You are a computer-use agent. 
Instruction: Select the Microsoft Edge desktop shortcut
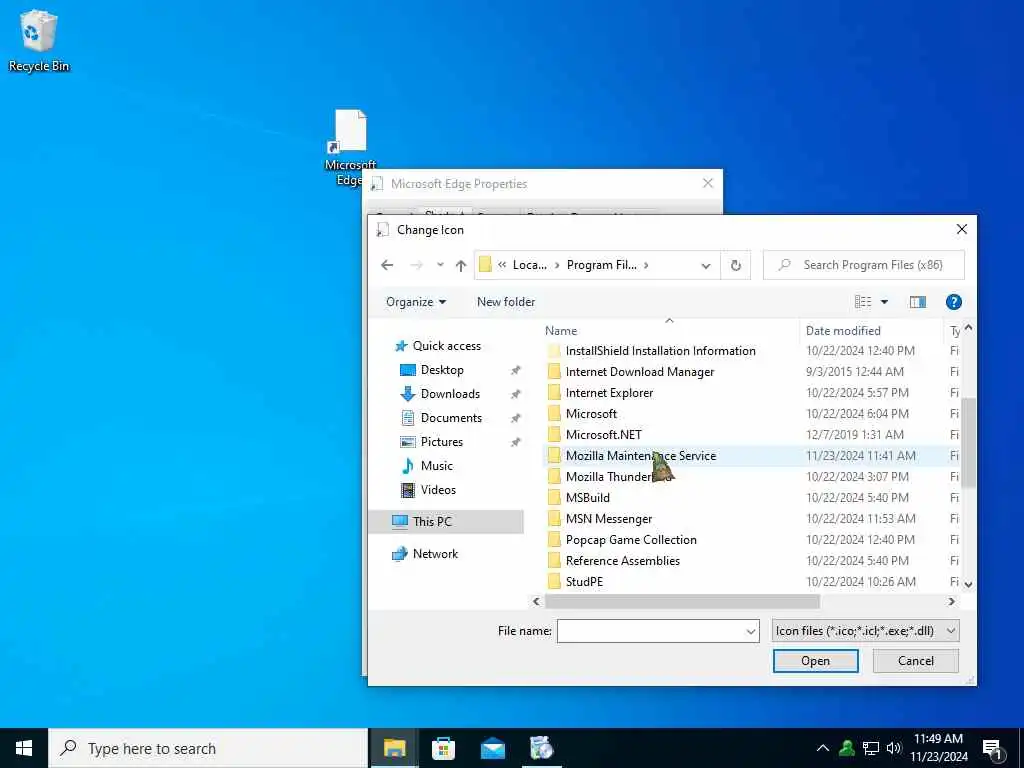(x=351, y=146)
